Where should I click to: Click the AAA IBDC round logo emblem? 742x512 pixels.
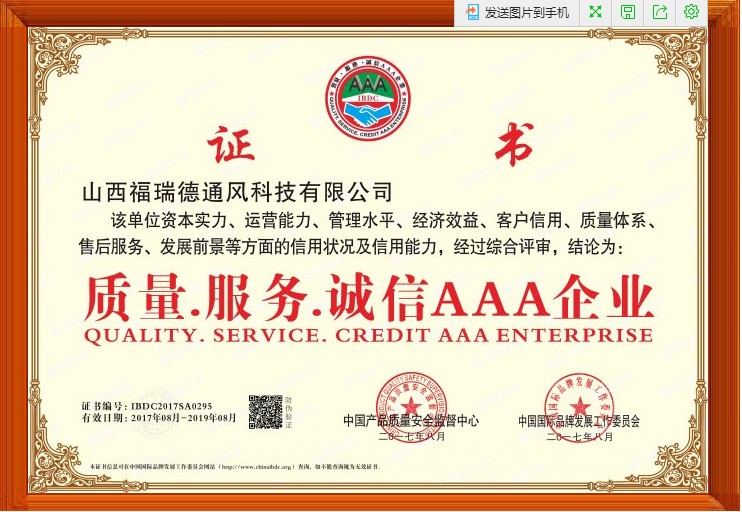click(368, 98)
